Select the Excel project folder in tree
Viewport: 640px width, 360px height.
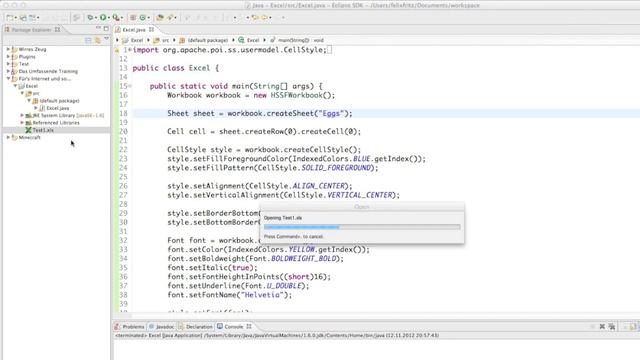tap(32, 86)
